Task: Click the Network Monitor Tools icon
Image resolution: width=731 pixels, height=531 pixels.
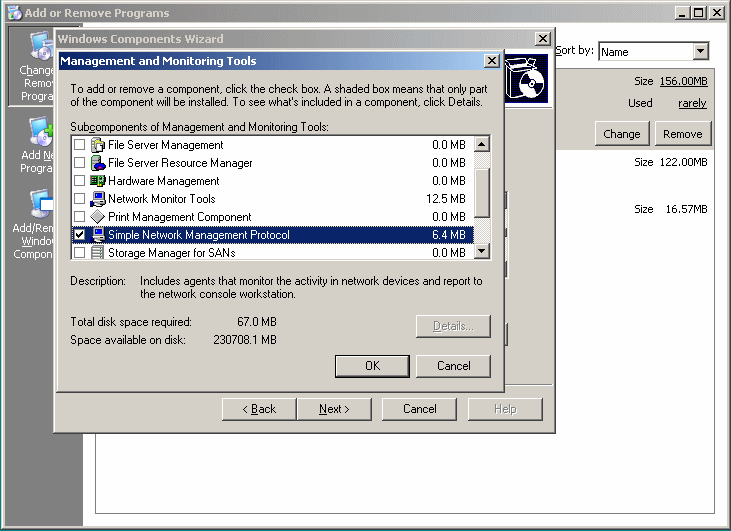Action: click(x=98, y=199)
